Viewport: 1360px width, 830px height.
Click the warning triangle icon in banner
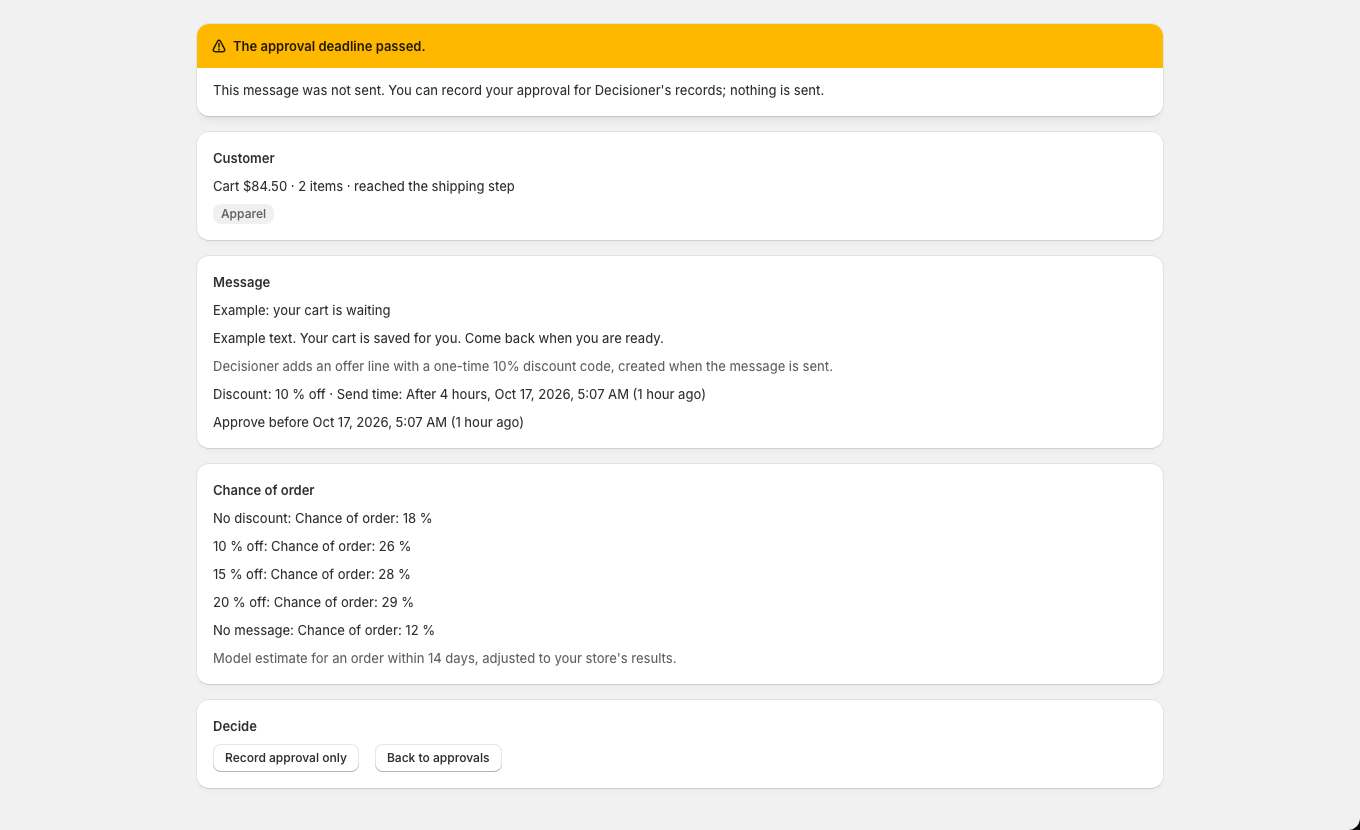[x=219, y=46]
